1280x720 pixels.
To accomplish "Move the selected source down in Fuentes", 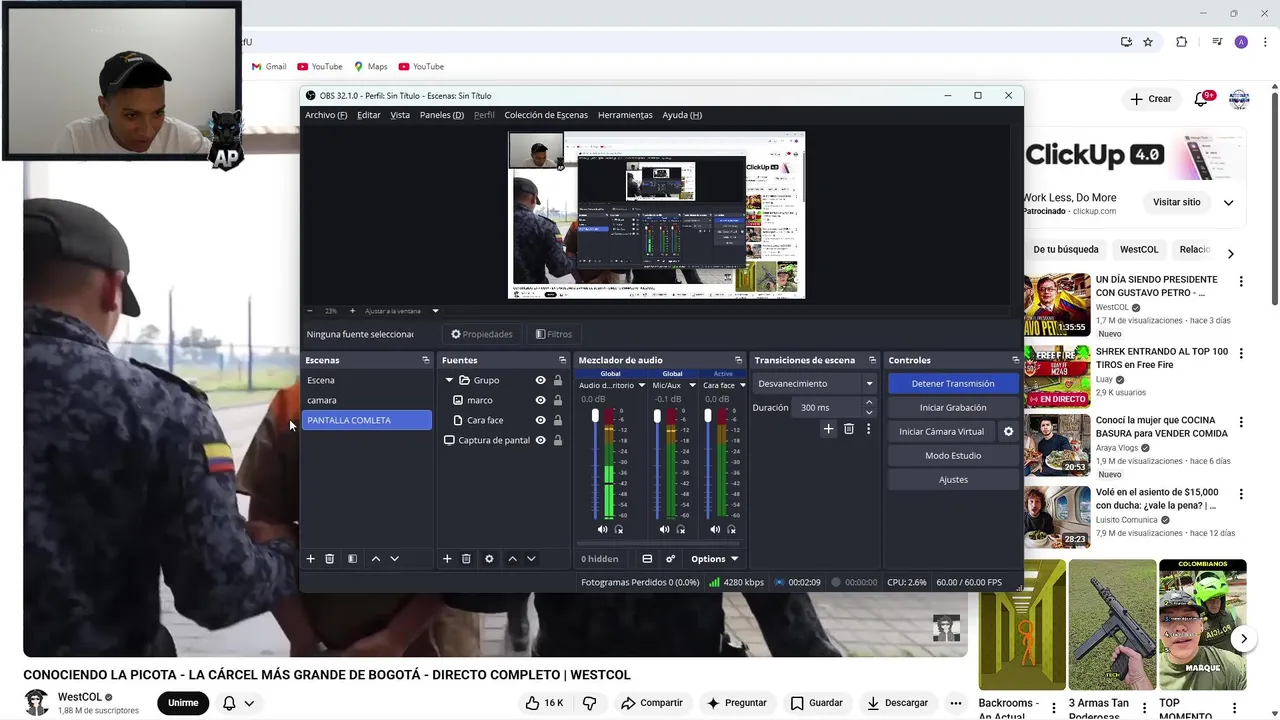I will 531,559.
